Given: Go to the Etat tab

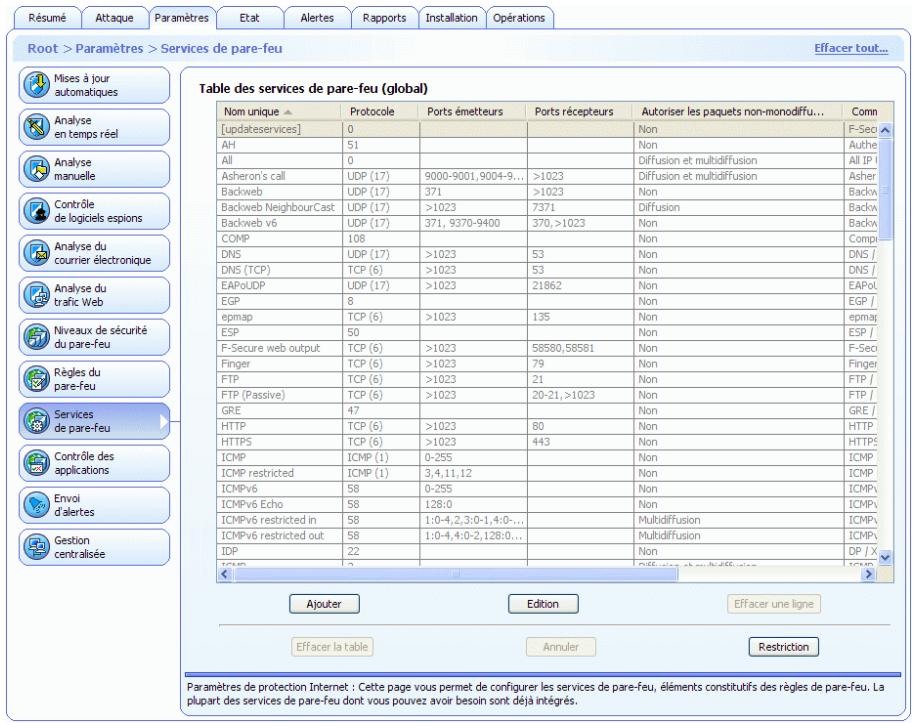Looking at the screenshot, I should click(249, 18).
